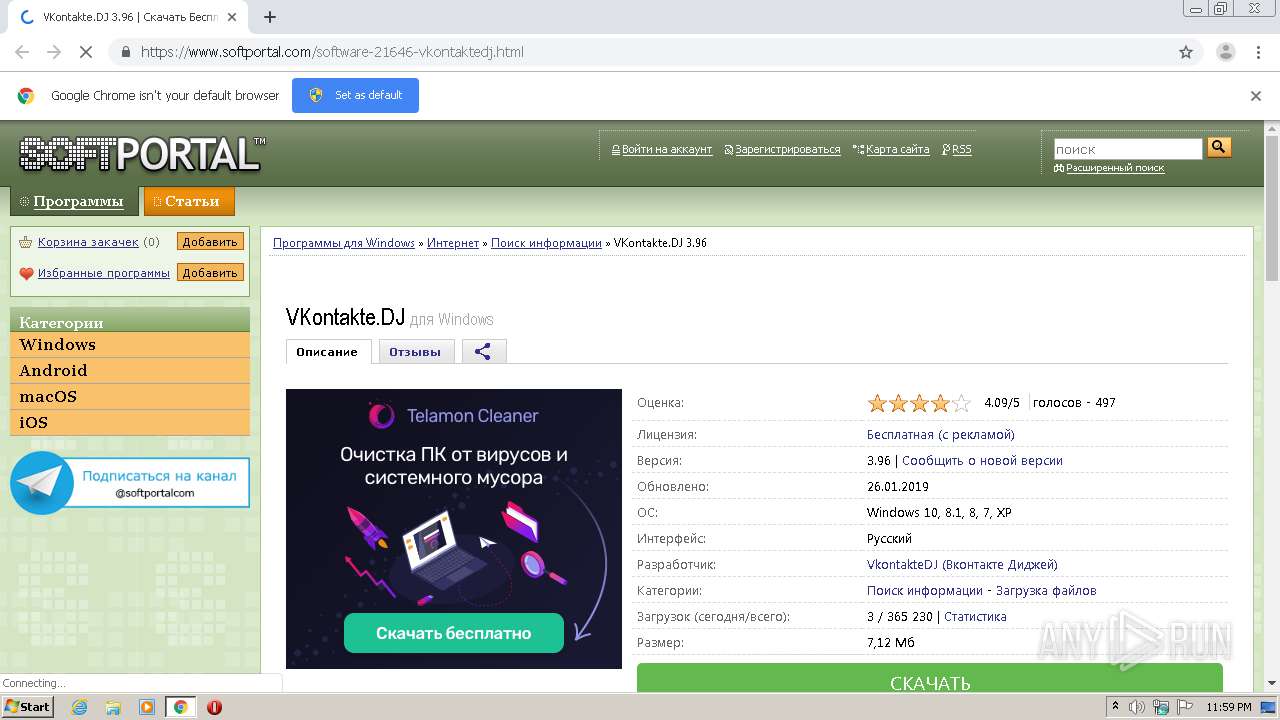Click Сообщить о новой версии link
The height and width of the screenshot is (720, 1280).
(982, 461)
